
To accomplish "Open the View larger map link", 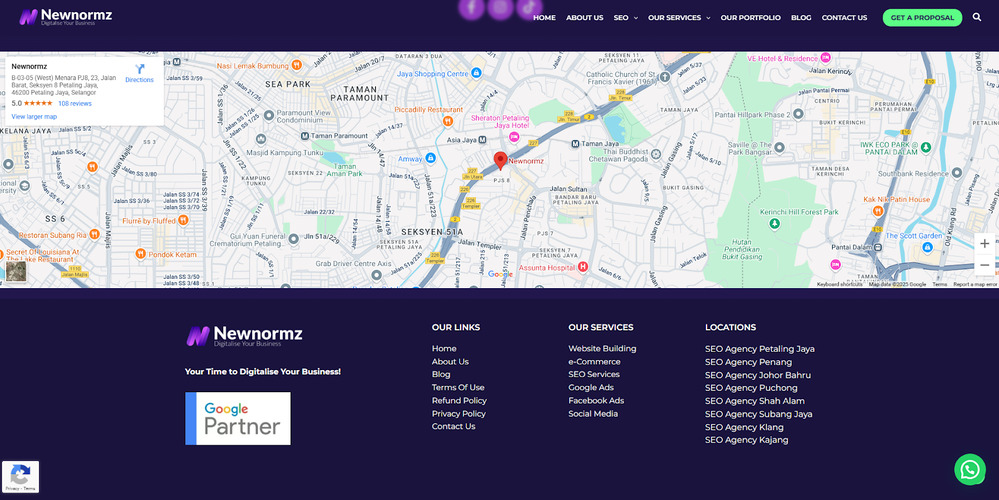I will tap(34, 117).
